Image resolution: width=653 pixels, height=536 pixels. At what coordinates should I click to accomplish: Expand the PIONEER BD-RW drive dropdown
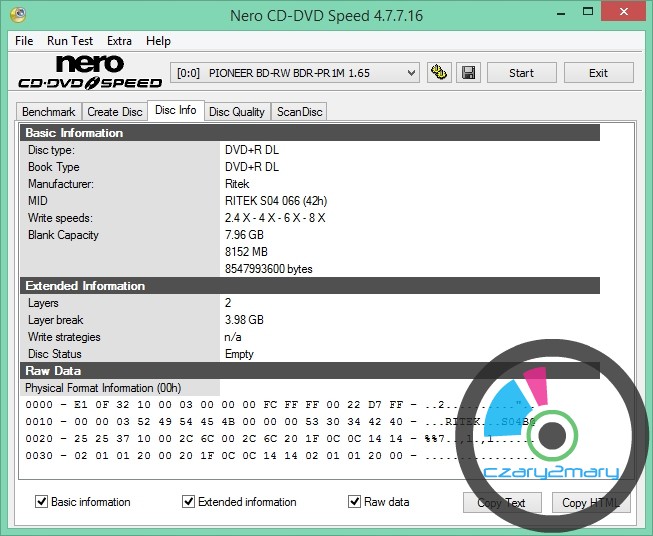pos(411,73)
